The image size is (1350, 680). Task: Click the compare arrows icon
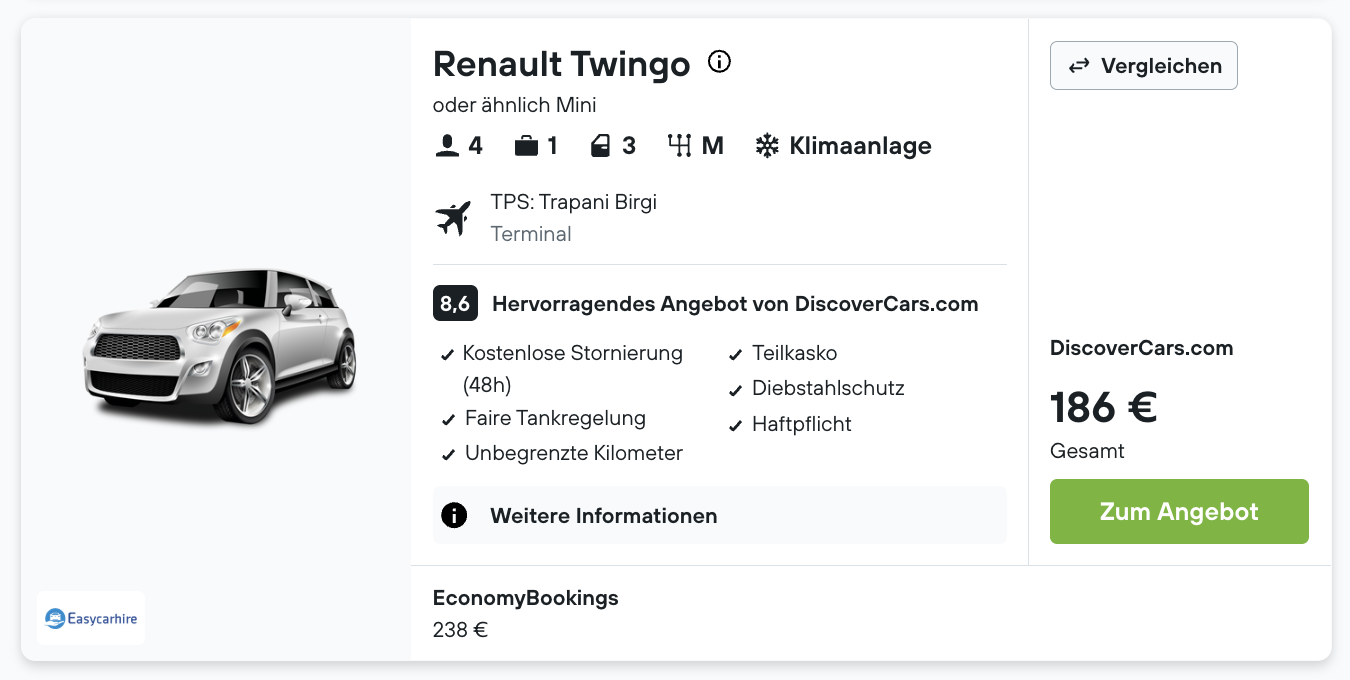click(1079, 66)
